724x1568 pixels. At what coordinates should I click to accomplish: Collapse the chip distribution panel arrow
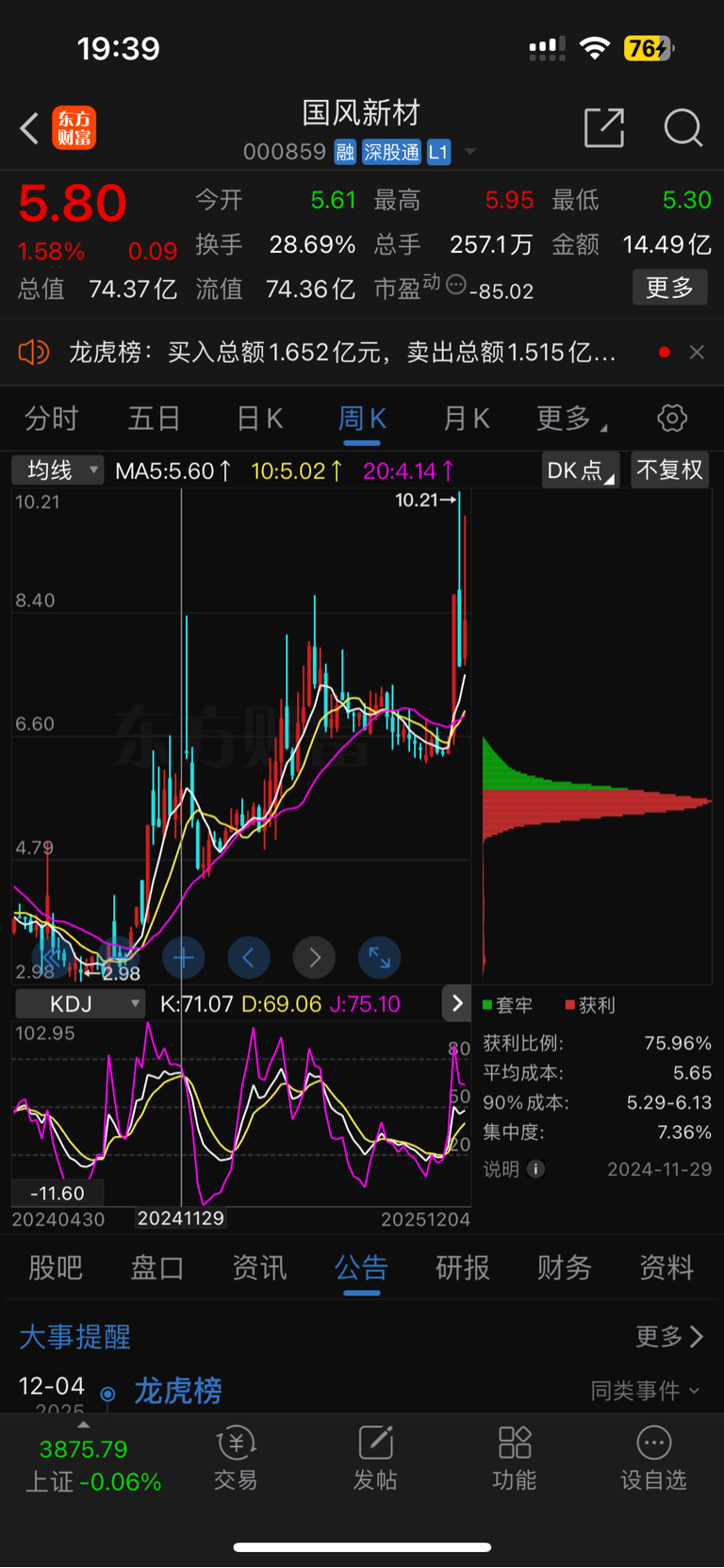click(456, 1003)
